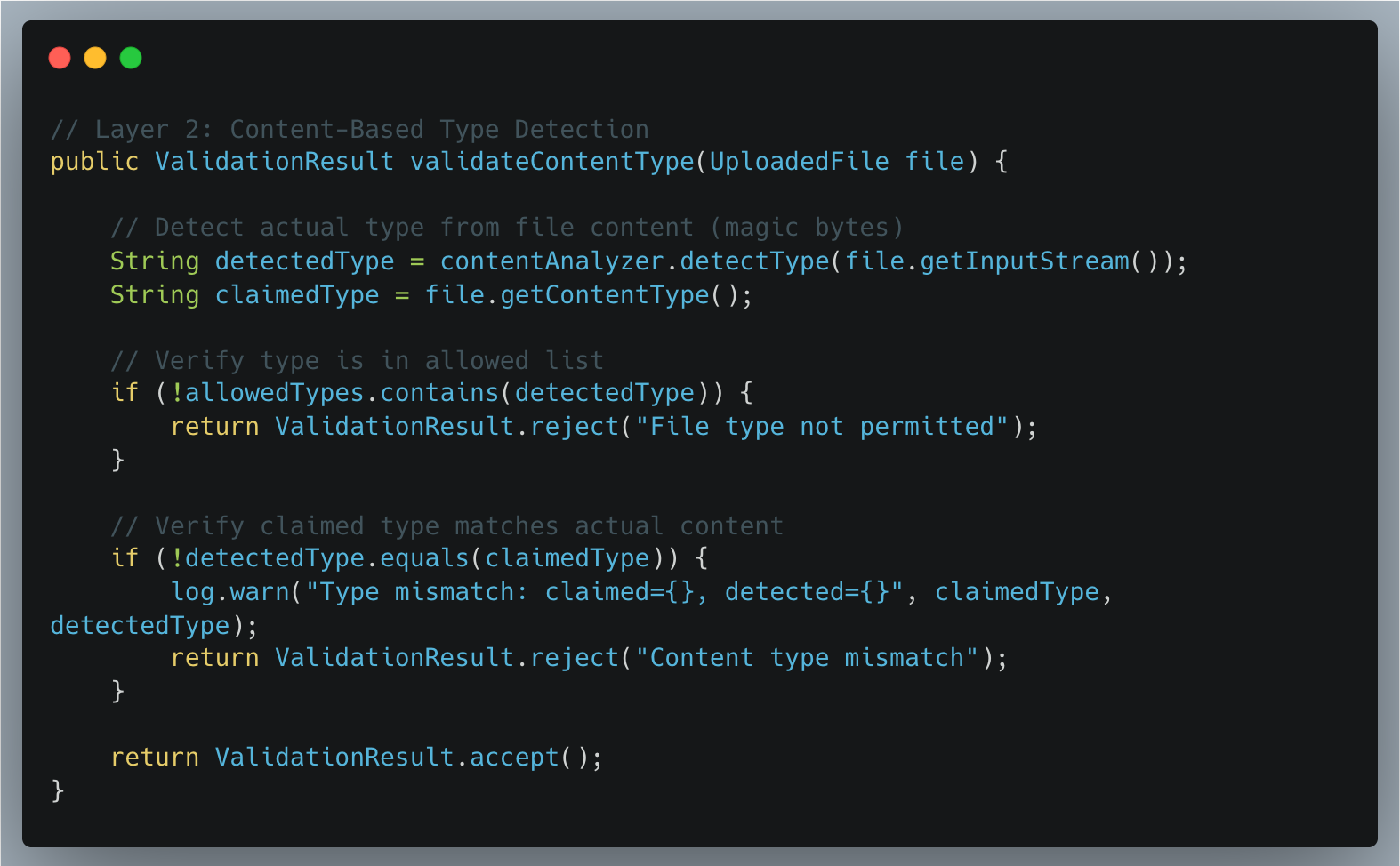Click the red close dot
This screenshot has width=1400, height=866.
[60, 58]
